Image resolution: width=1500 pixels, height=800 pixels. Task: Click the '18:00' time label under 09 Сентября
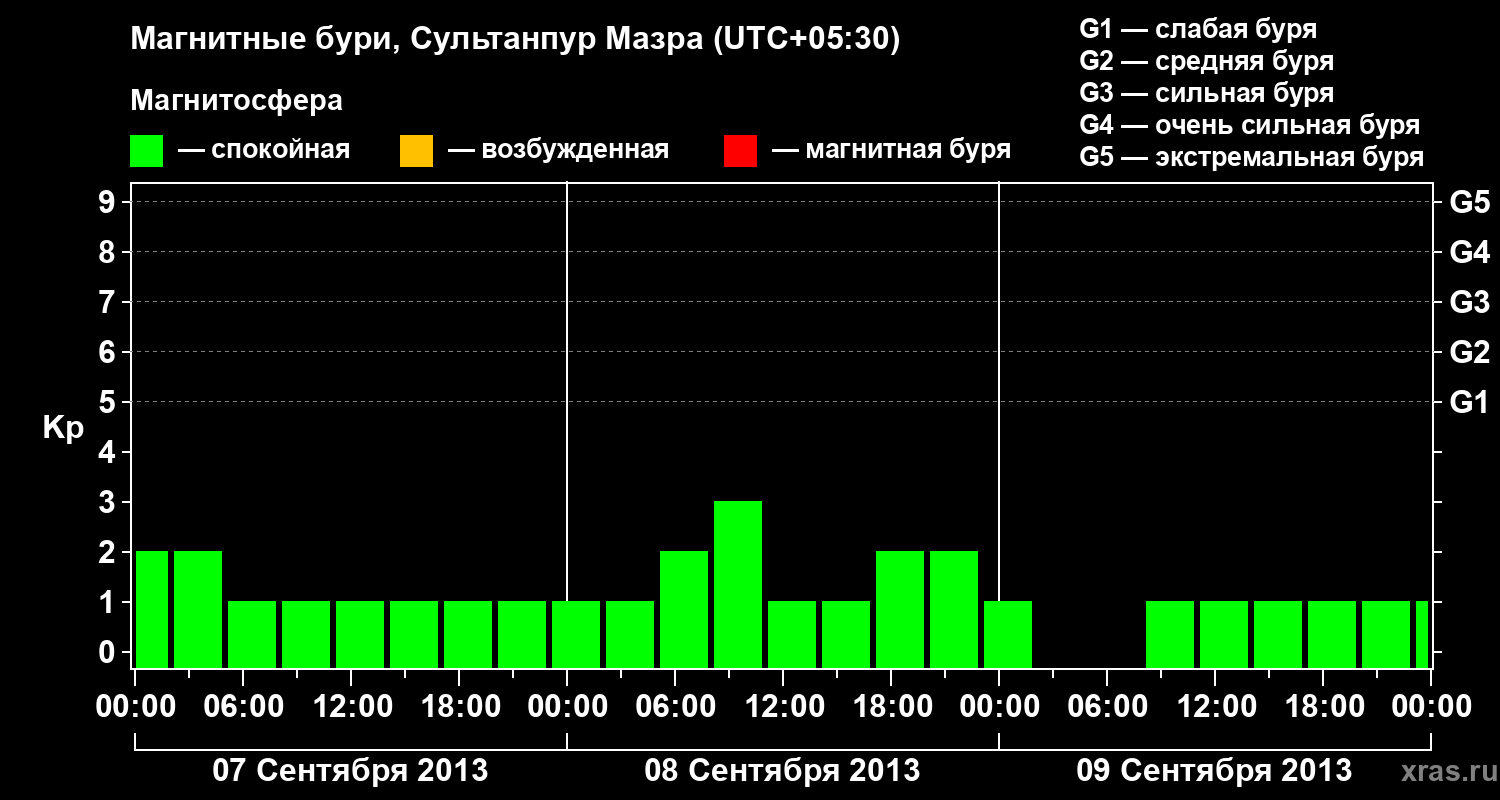coord(1323,706)
